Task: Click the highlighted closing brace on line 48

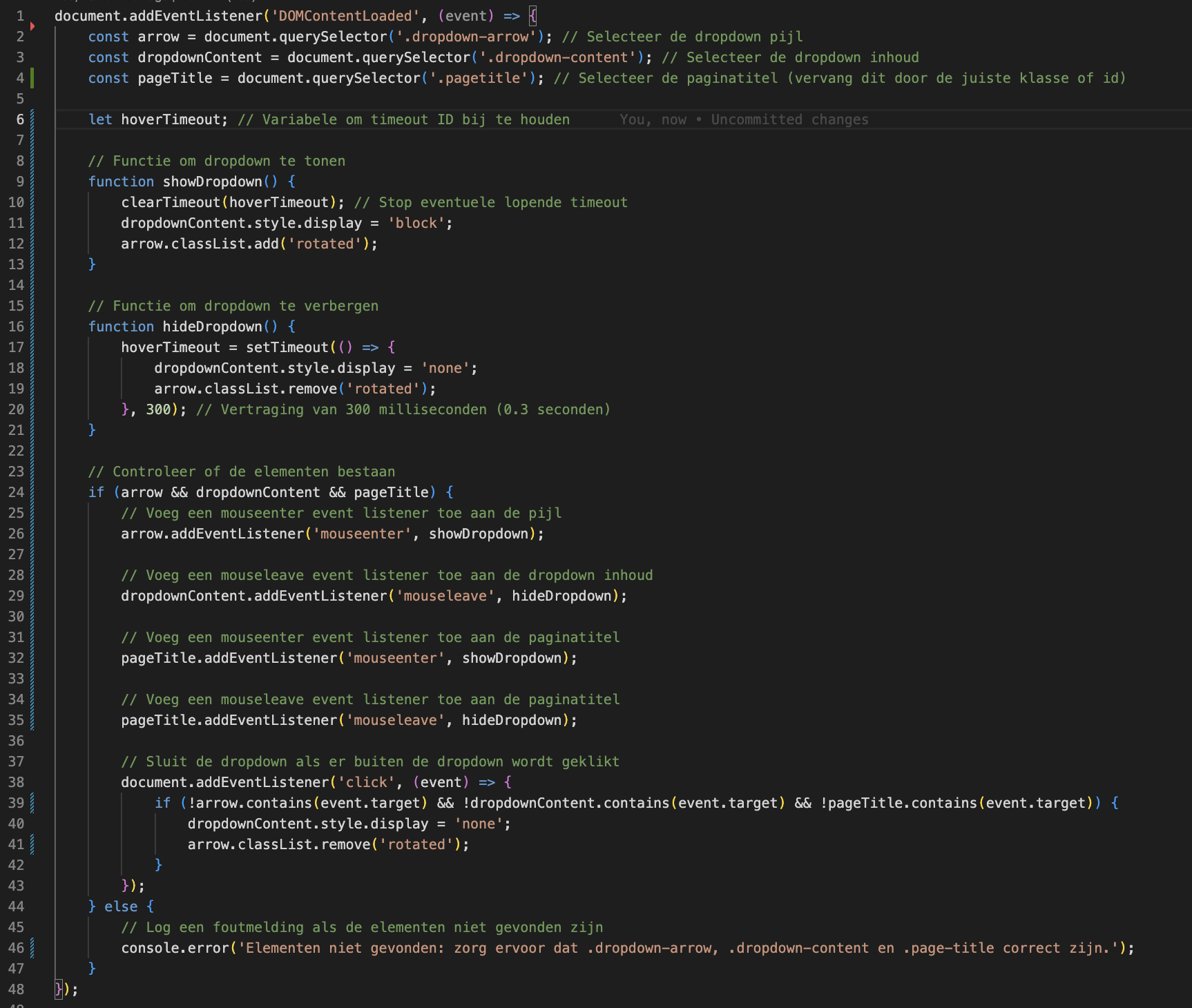Action: [59, 989]
